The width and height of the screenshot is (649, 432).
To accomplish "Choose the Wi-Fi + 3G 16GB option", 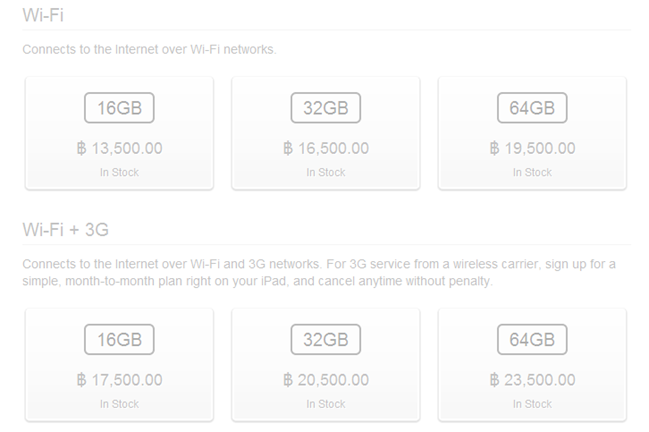I will [x=119, y=365].
